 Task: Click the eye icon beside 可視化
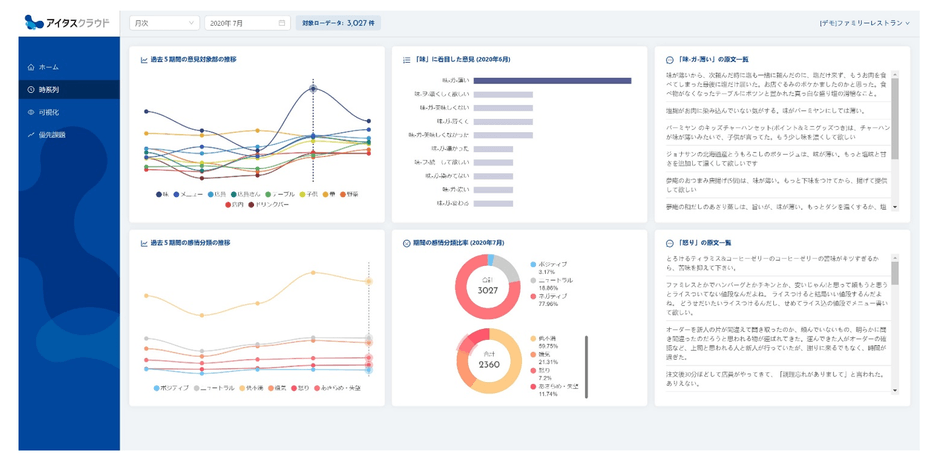click(31, 112)
